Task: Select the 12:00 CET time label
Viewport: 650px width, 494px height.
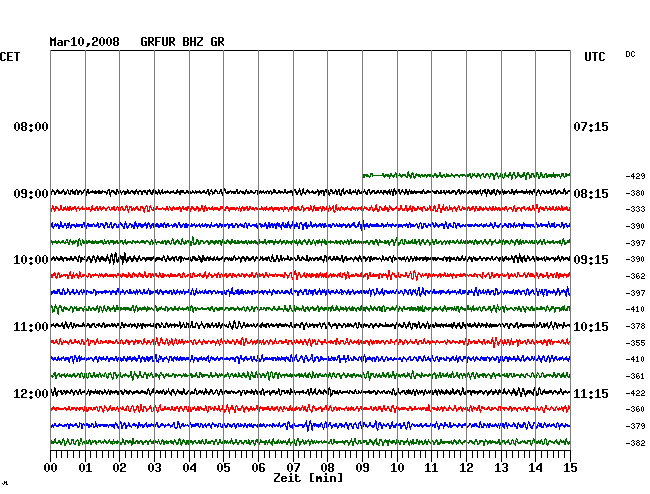Action: pyautogui.click(x=31, y=393)
